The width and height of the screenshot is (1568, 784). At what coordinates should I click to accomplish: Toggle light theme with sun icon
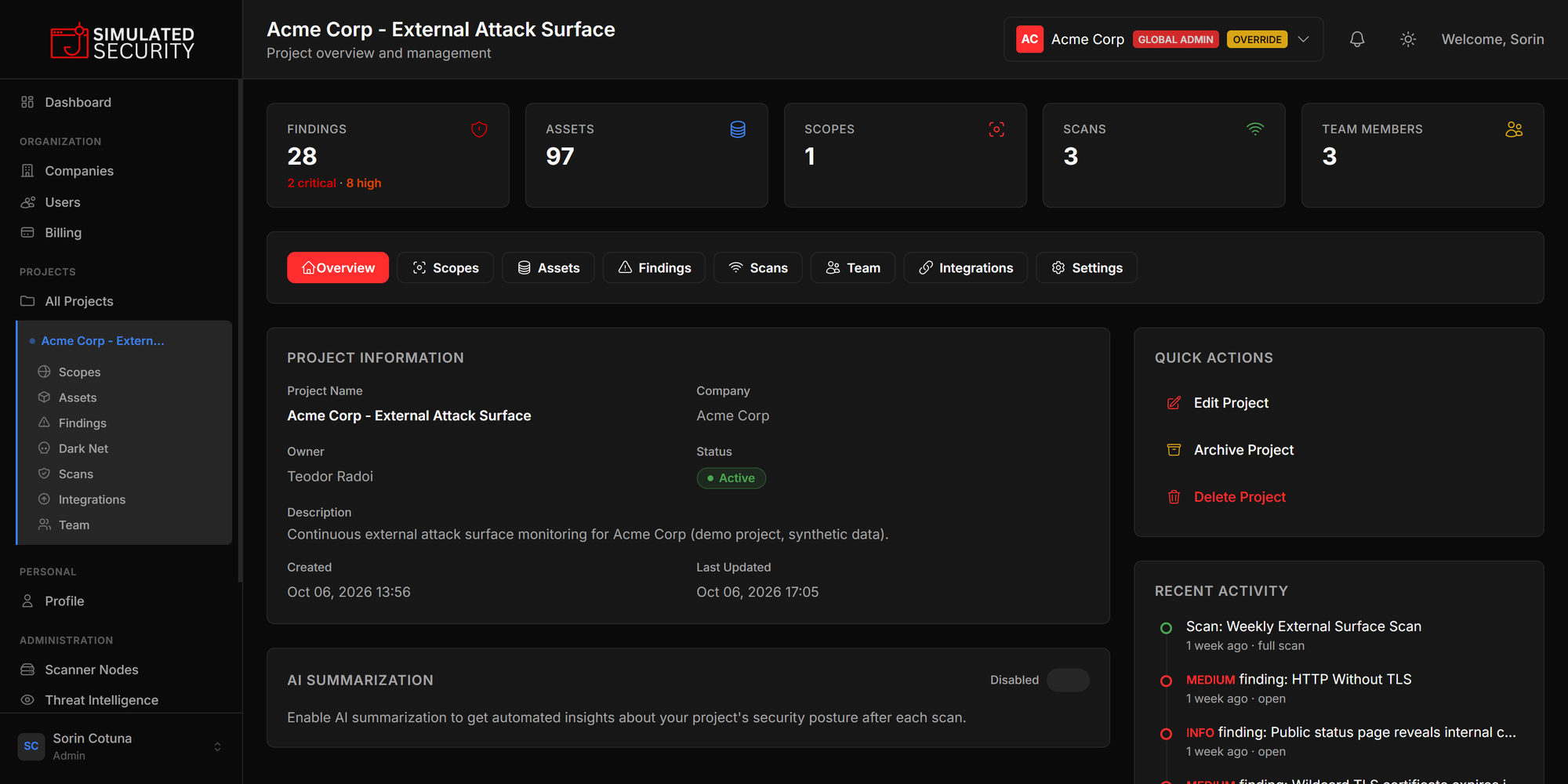pos(1408,39)
